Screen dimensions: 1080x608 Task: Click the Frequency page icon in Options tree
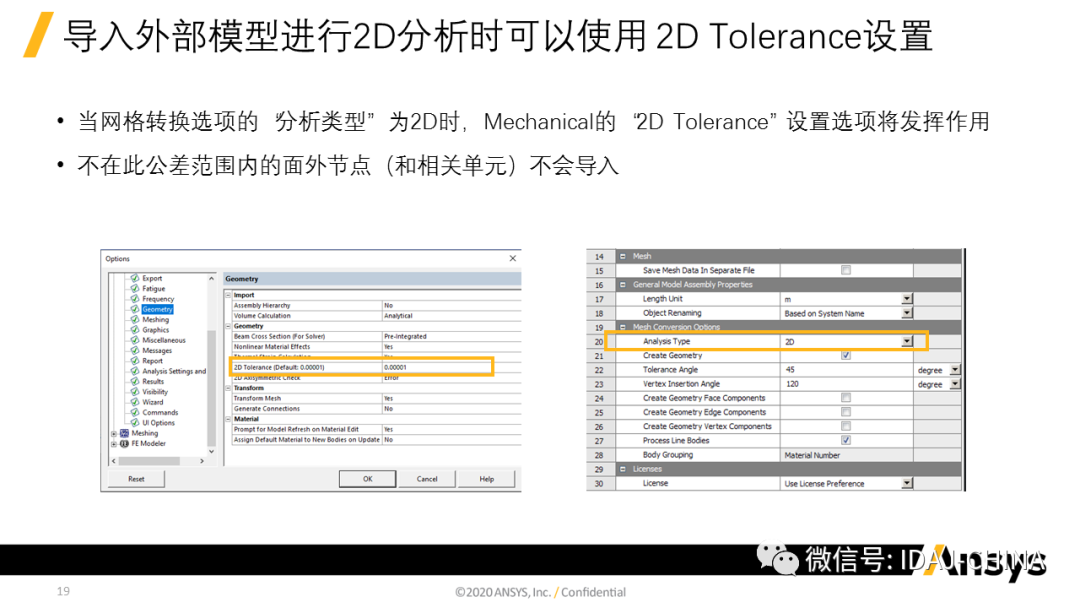[x=135, y=299]
